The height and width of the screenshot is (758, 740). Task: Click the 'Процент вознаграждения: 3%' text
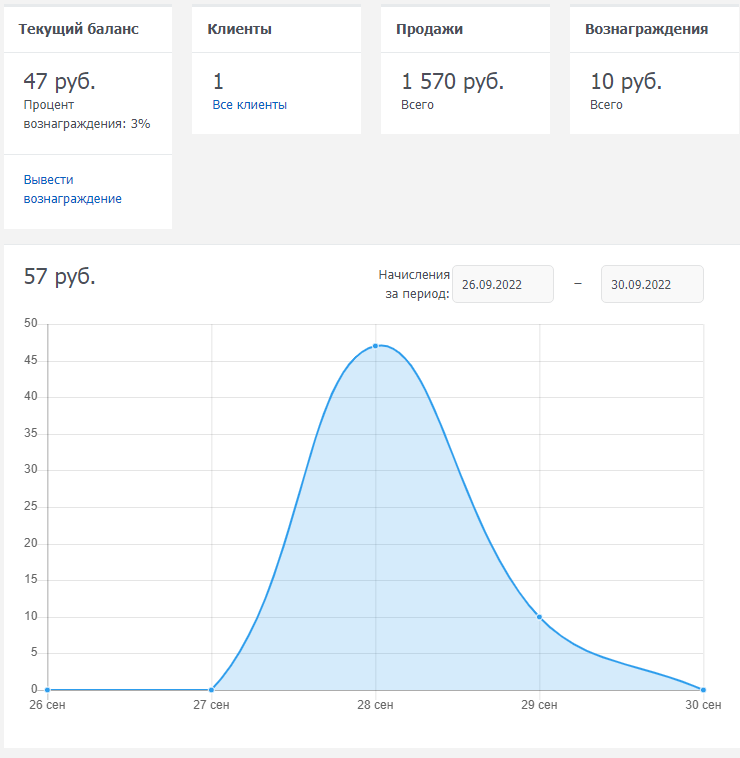pyautogui.click(x=86, y=114)
